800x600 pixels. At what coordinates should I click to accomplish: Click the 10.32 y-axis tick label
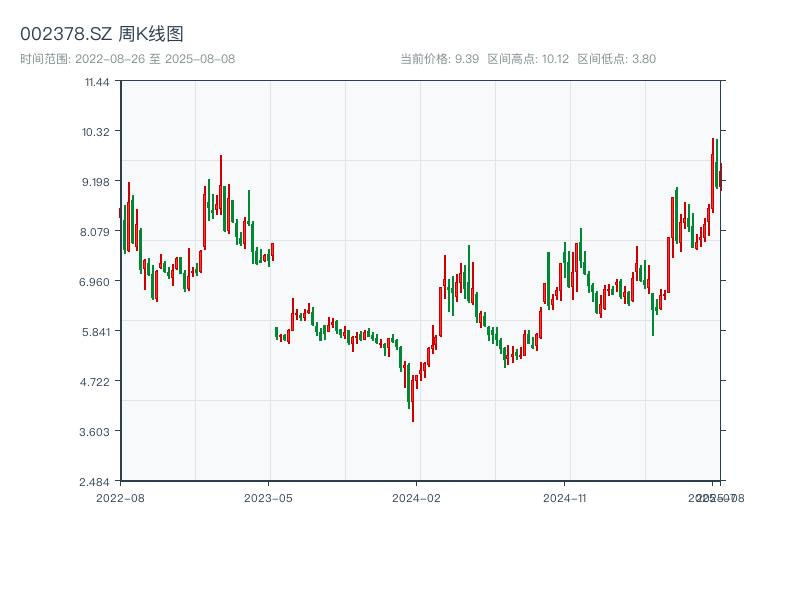pyautogui.click(x=97, y=131)
